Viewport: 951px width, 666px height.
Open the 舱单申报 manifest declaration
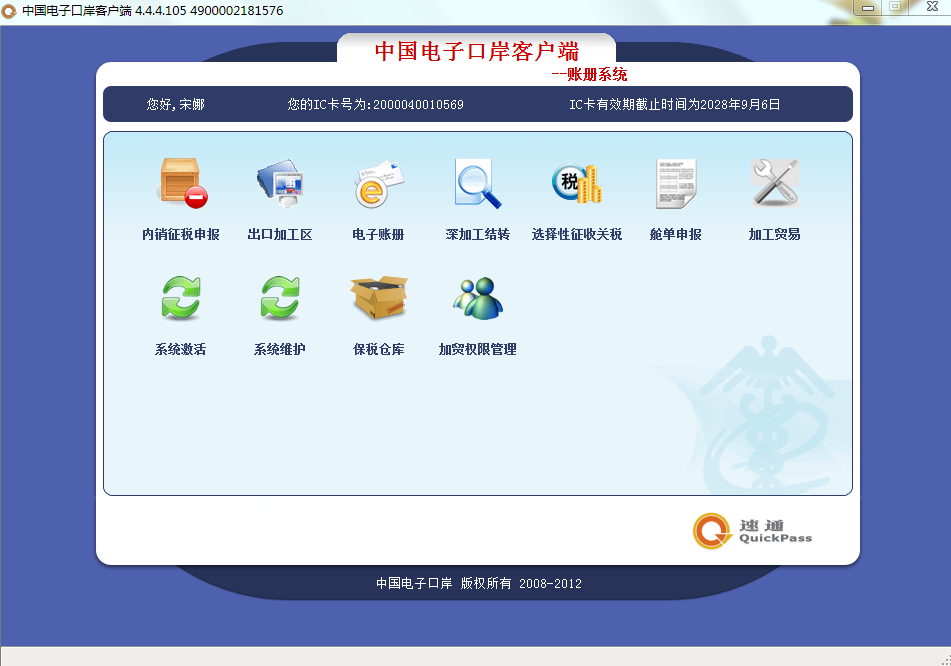[675, 197]
